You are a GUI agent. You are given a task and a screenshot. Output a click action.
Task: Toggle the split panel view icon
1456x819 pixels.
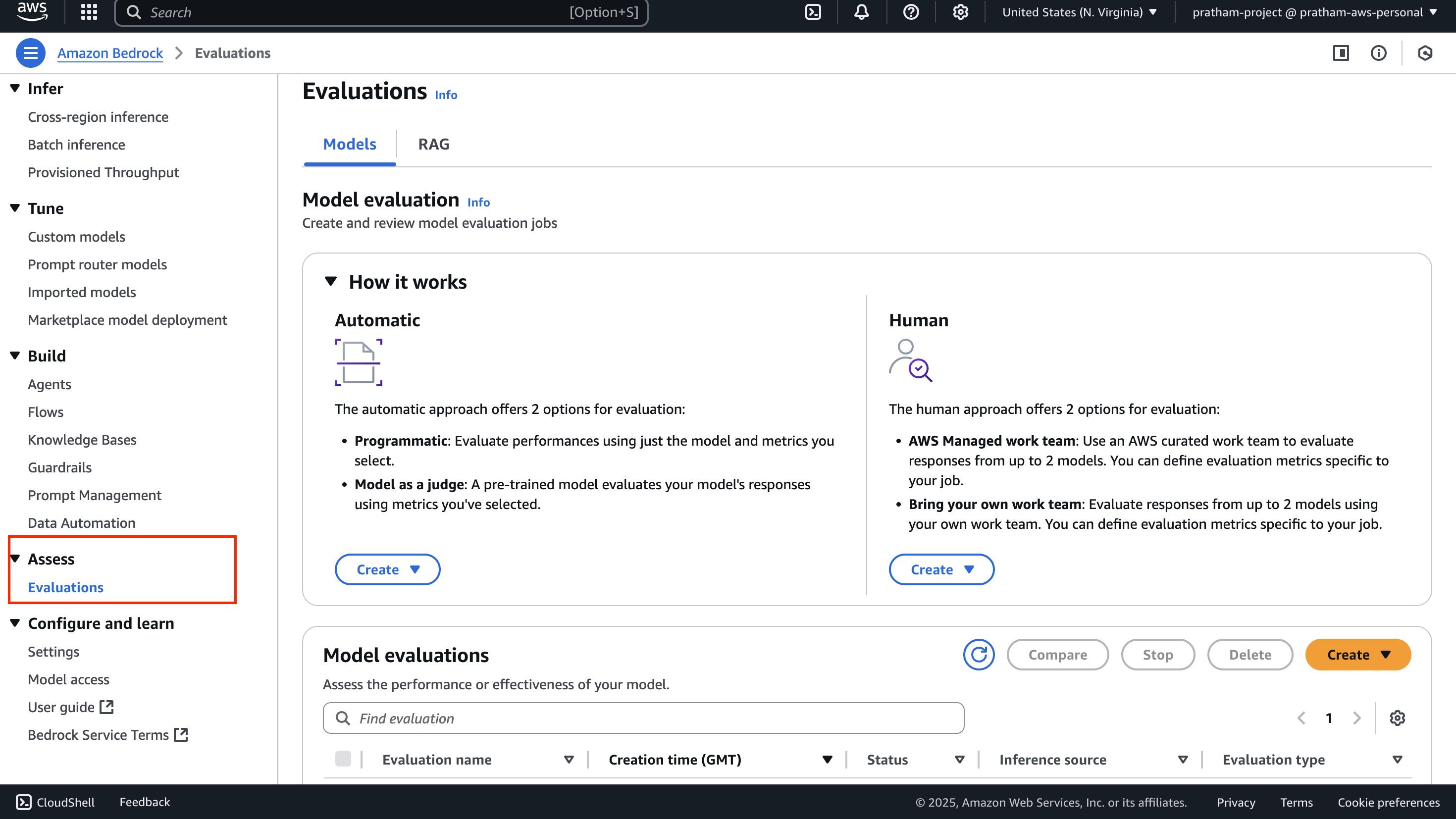pyautogui.click(x=1341, y=53)
